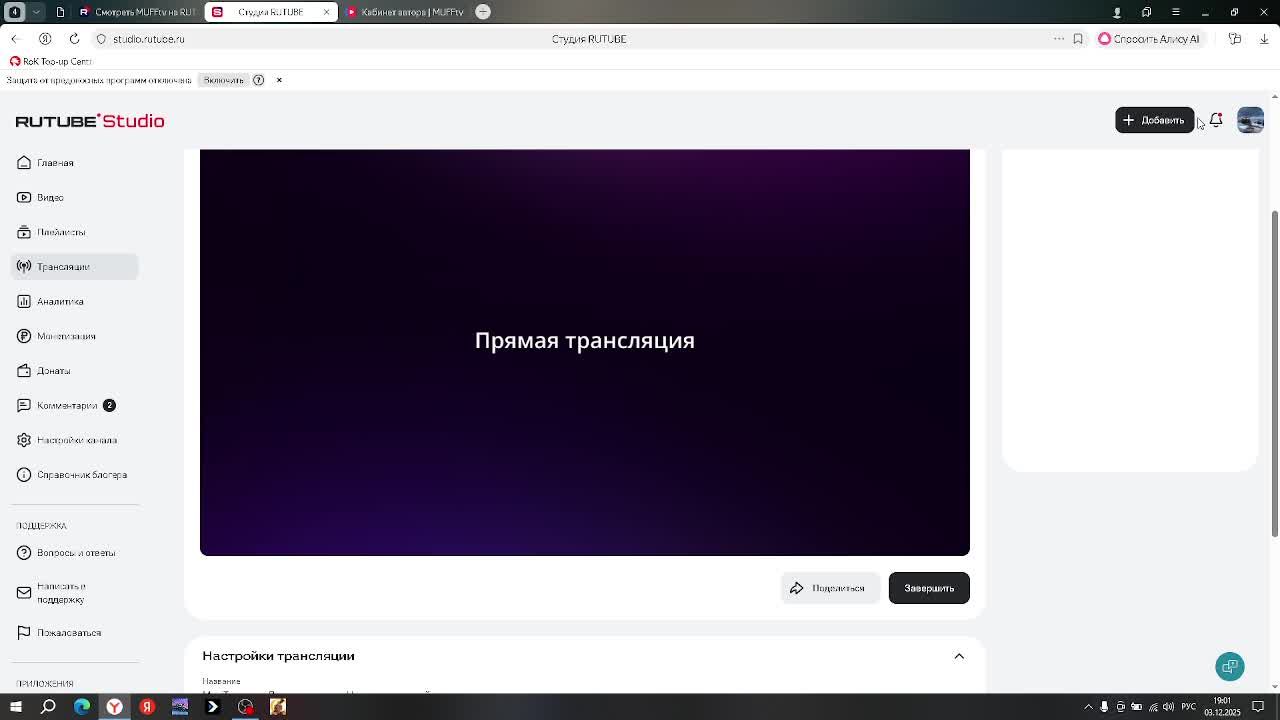Viewport: 1280px width, 720px height.
Task: Reload the page
Action: (x=74, y=39)
